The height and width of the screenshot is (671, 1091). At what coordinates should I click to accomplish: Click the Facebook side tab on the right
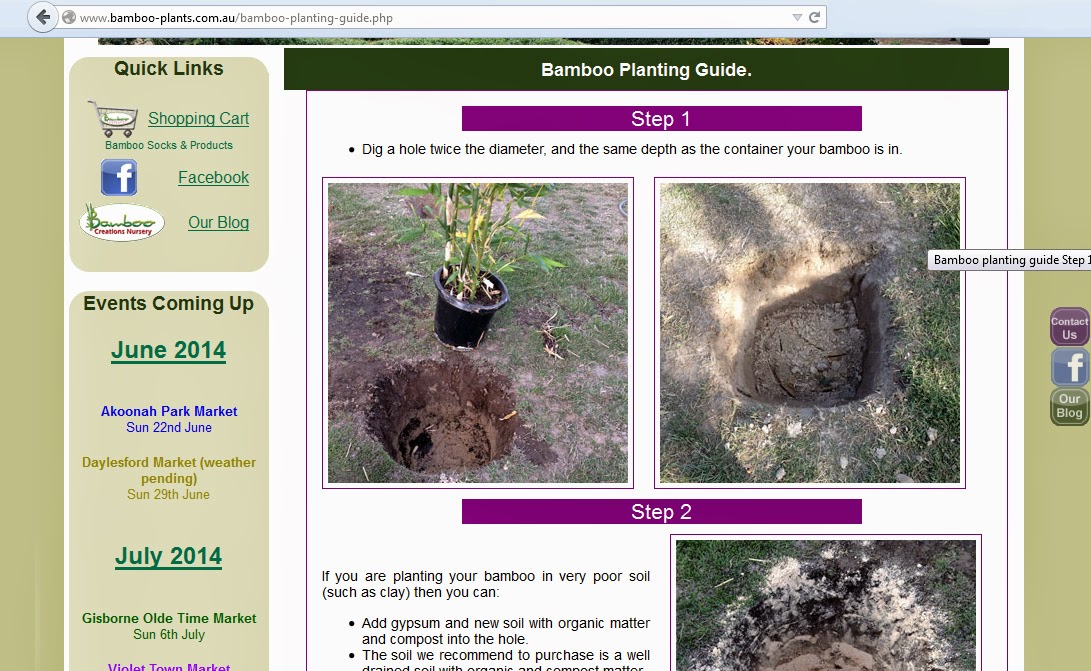1069,366
